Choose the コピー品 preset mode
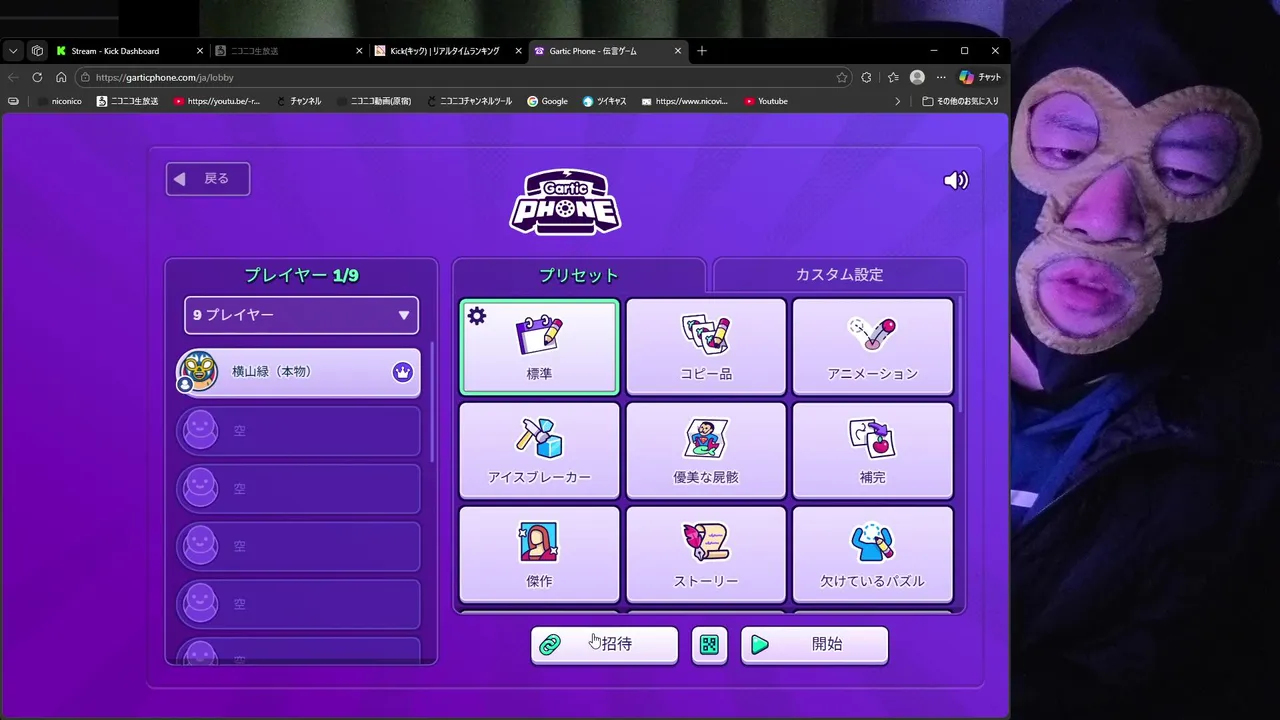1280x720 pixels. click(x=706, y=346)
